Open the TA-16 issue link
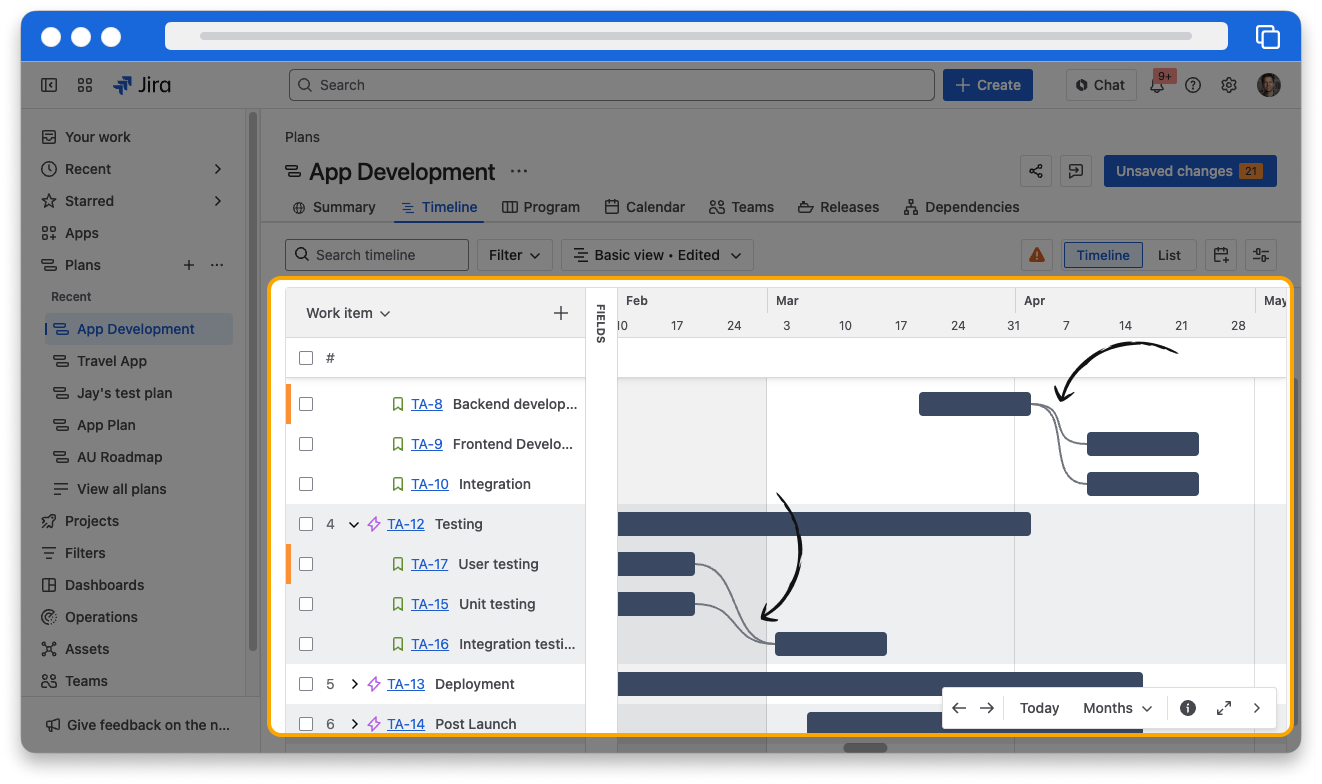Screen dimensions: 1322x784 coord(430,644)
